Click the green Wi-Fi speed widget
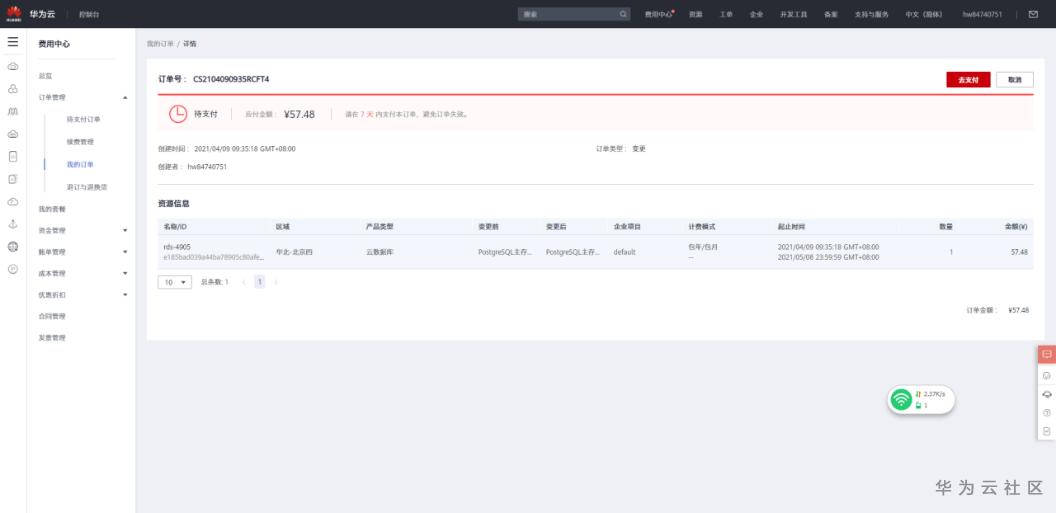The image size is (1056, 513). coord(921,399)
